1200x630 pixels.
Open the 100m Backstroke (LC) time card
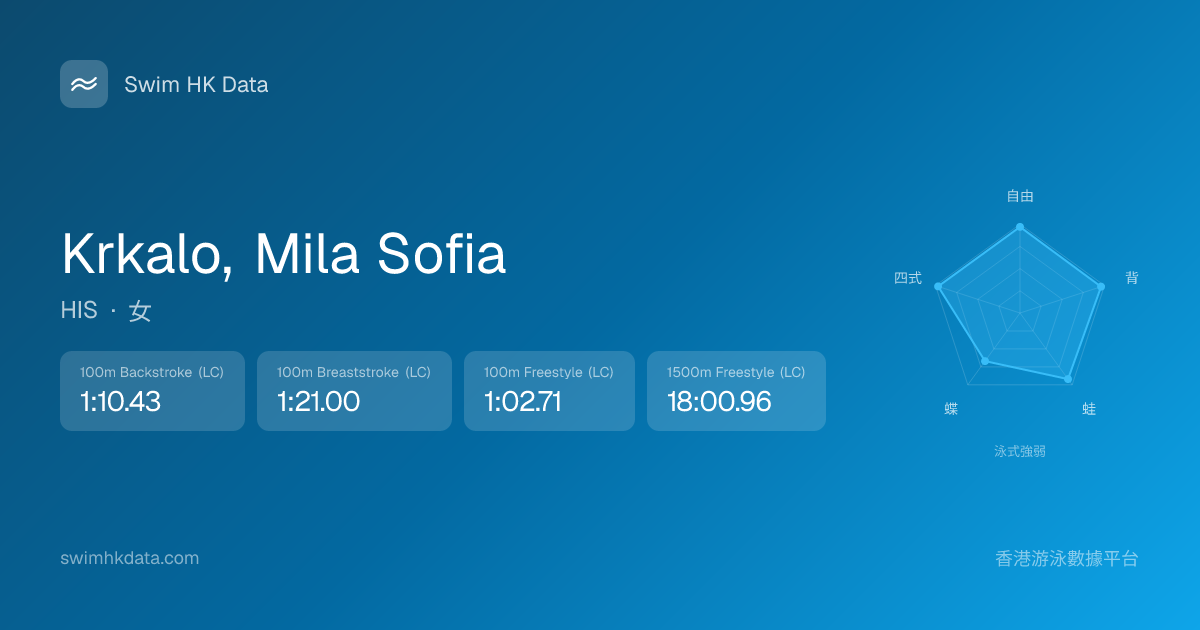coord(152,391)
